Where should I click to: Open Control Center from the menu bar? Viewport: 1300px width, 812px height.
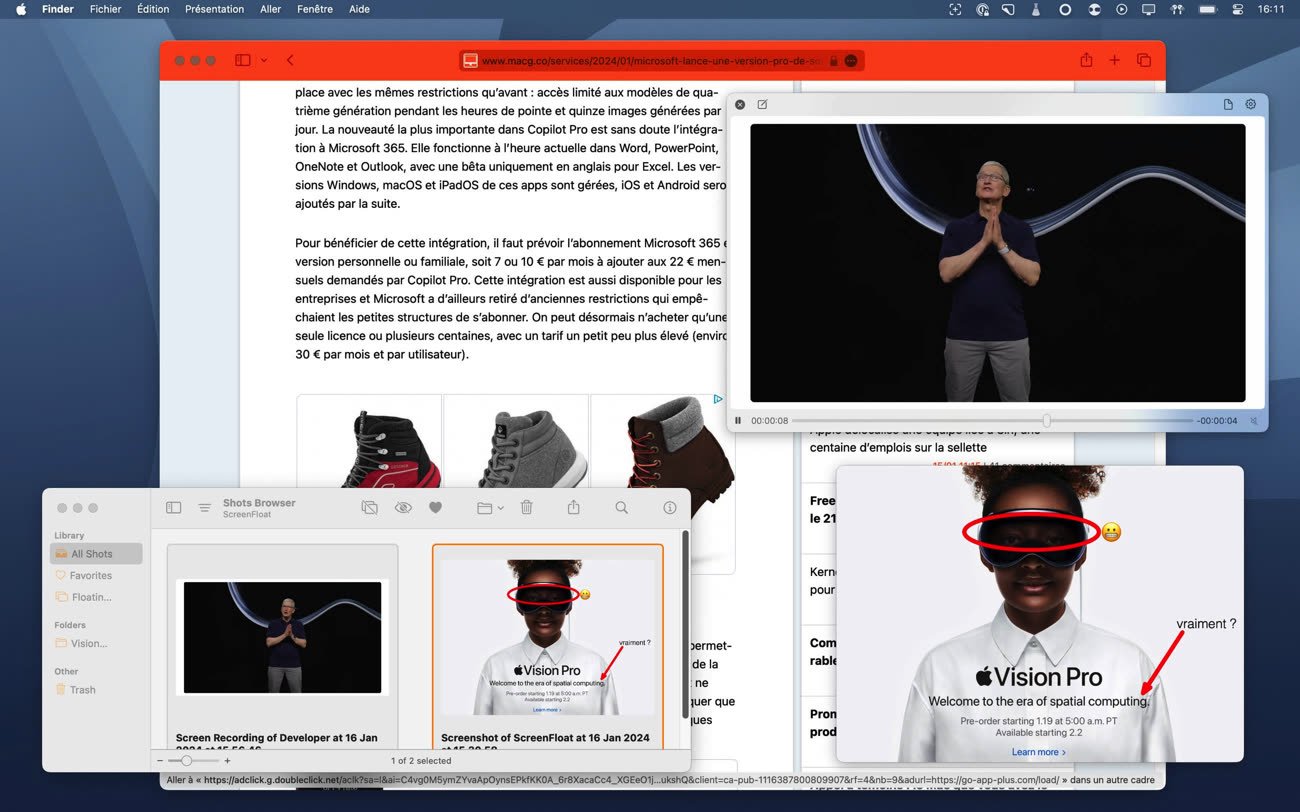tap(1238, 9)
